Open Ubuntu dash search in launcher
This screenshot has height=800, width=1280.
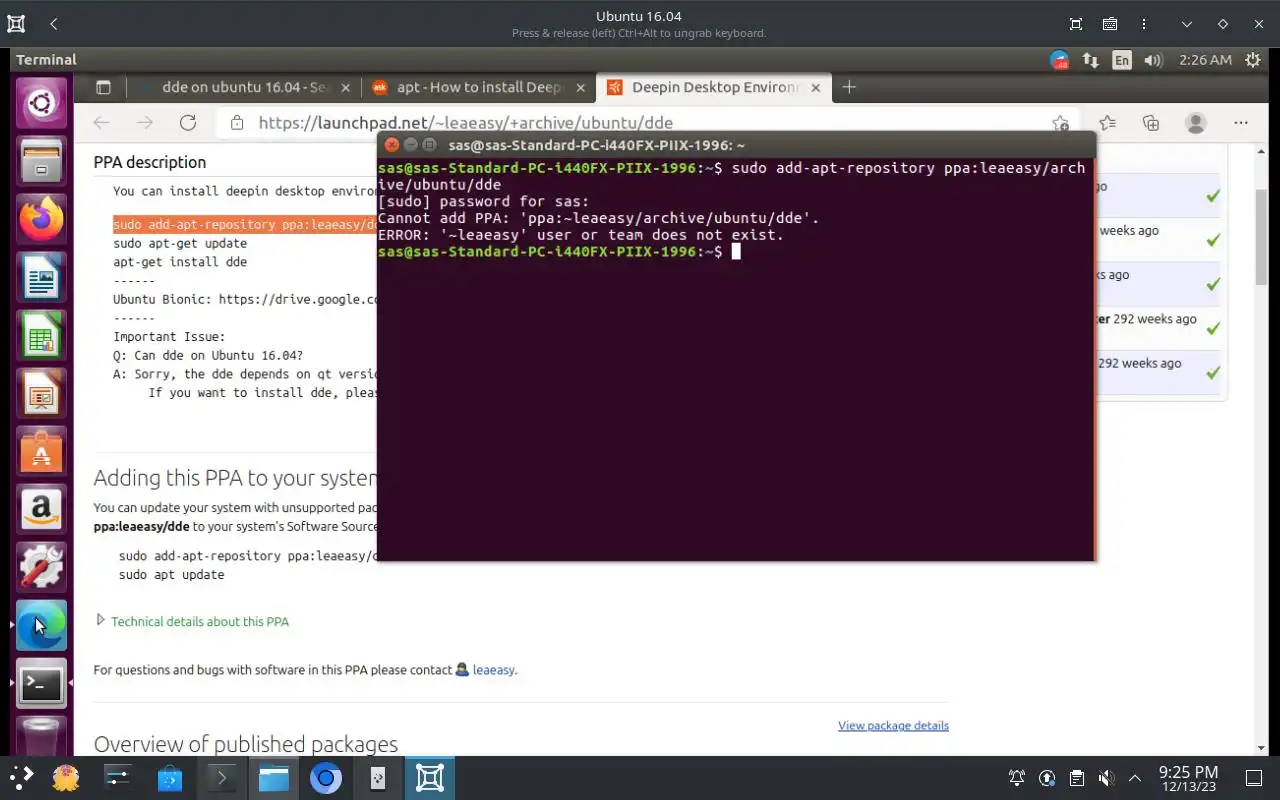(41, 103)
